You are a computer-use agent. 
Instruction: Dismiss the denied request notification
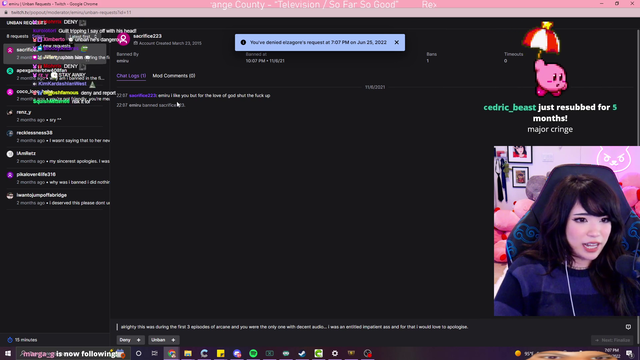[396, 42]
